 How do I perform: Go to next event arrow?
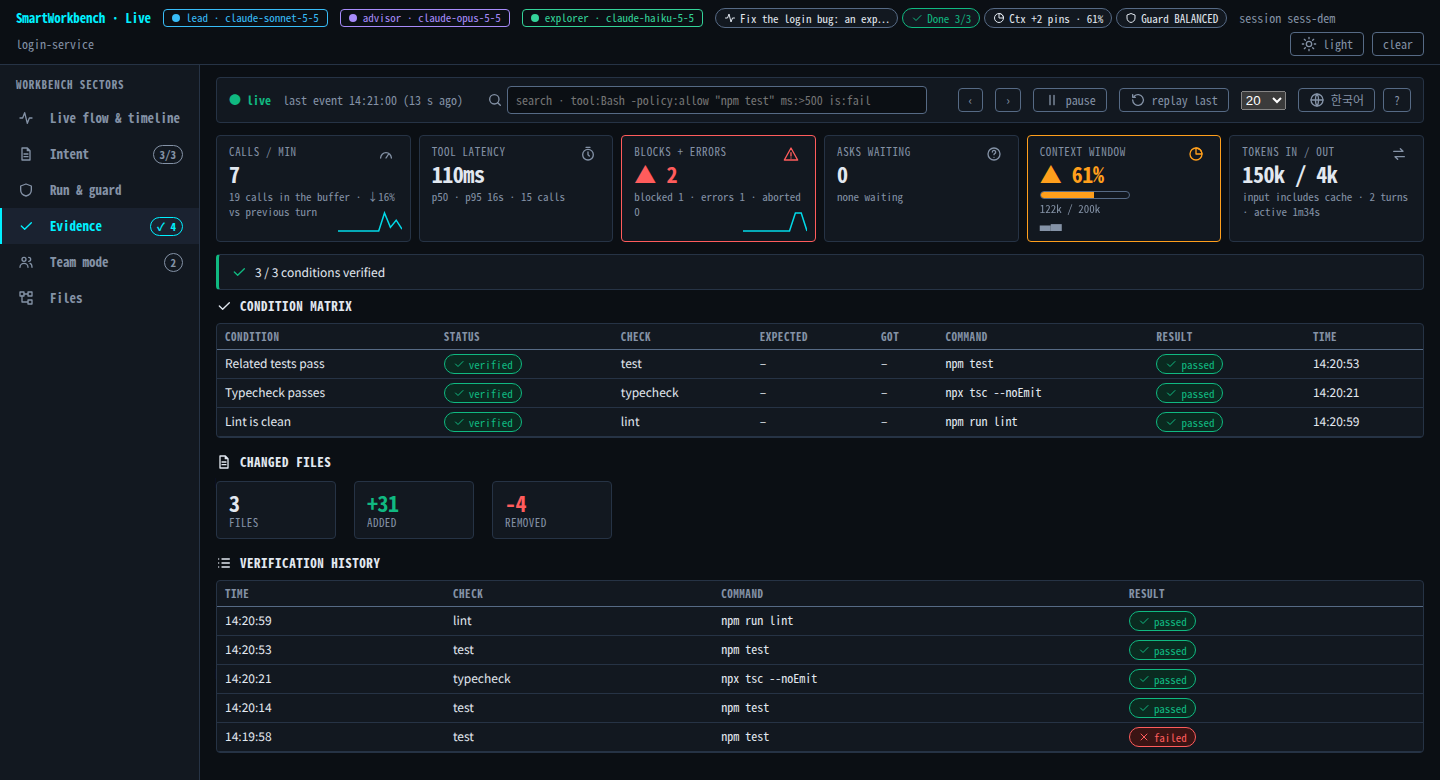1008,100
